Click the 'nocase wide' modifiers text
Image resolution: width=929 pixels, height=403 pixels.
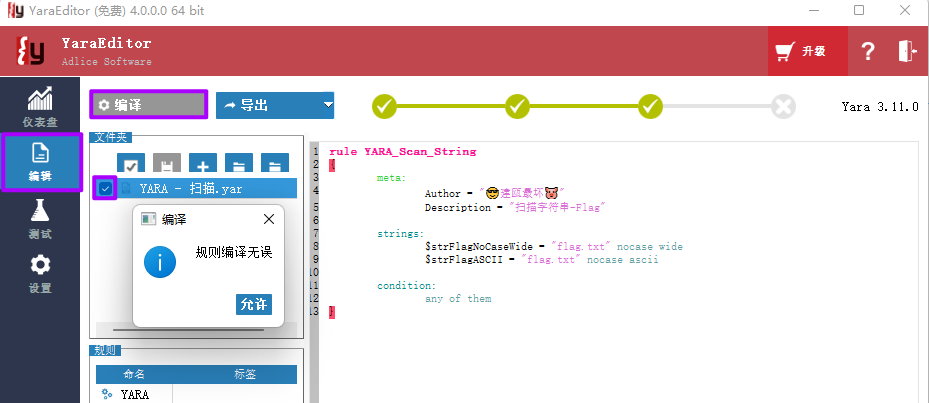650,247
